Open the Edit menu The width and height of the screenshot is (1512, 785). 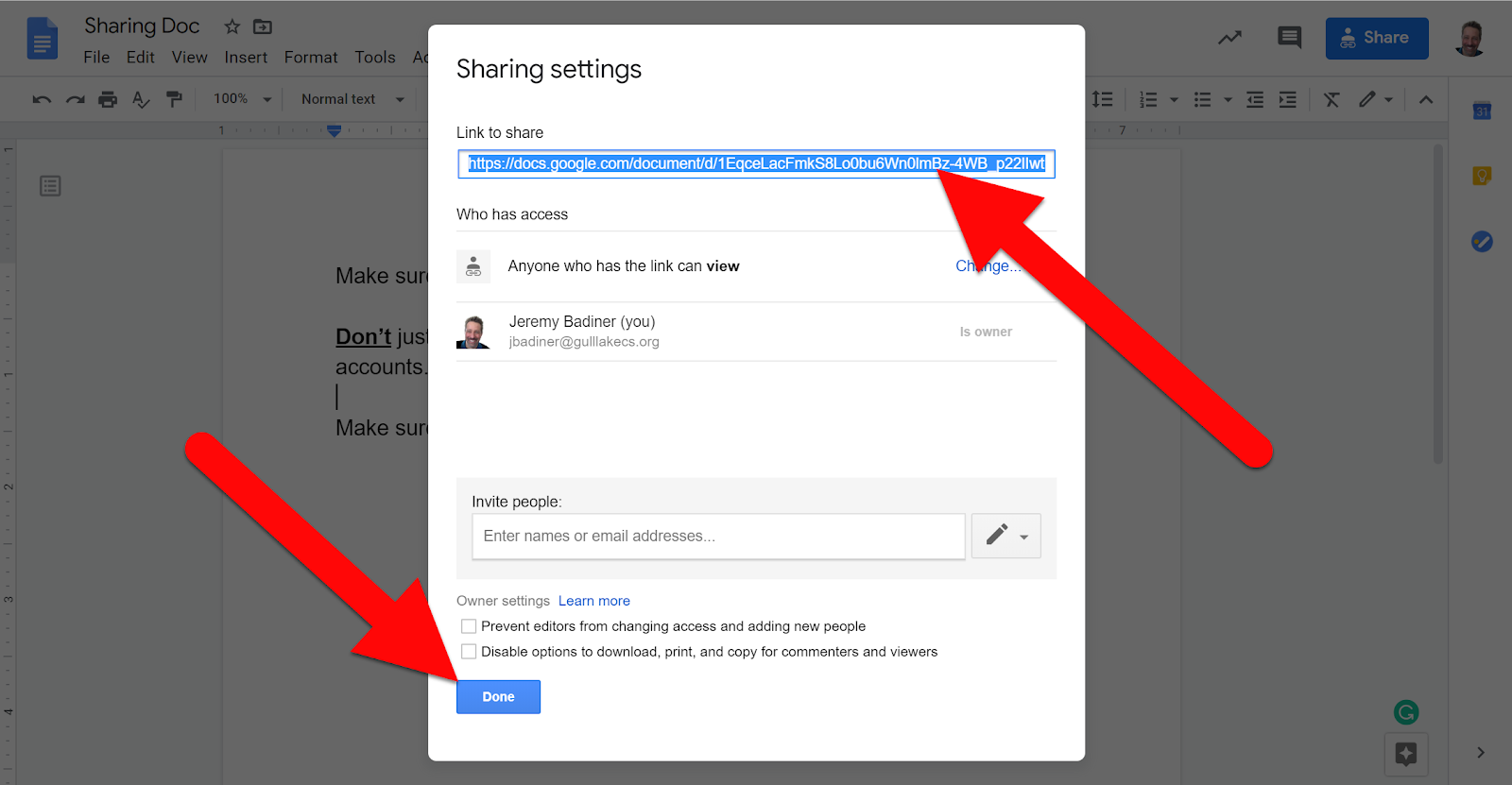141,58
